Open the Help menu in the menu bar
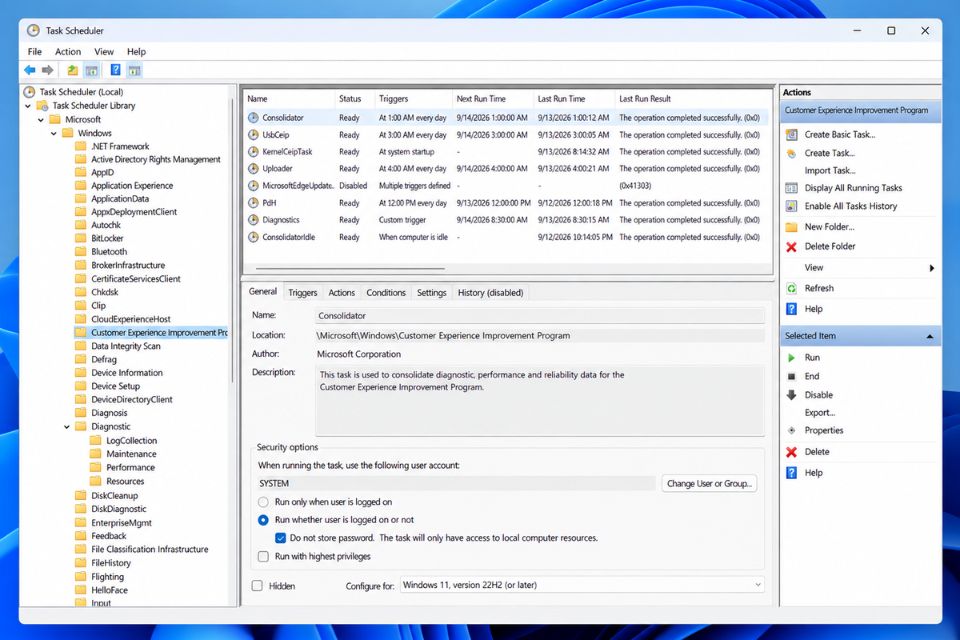 coord(136,52)
